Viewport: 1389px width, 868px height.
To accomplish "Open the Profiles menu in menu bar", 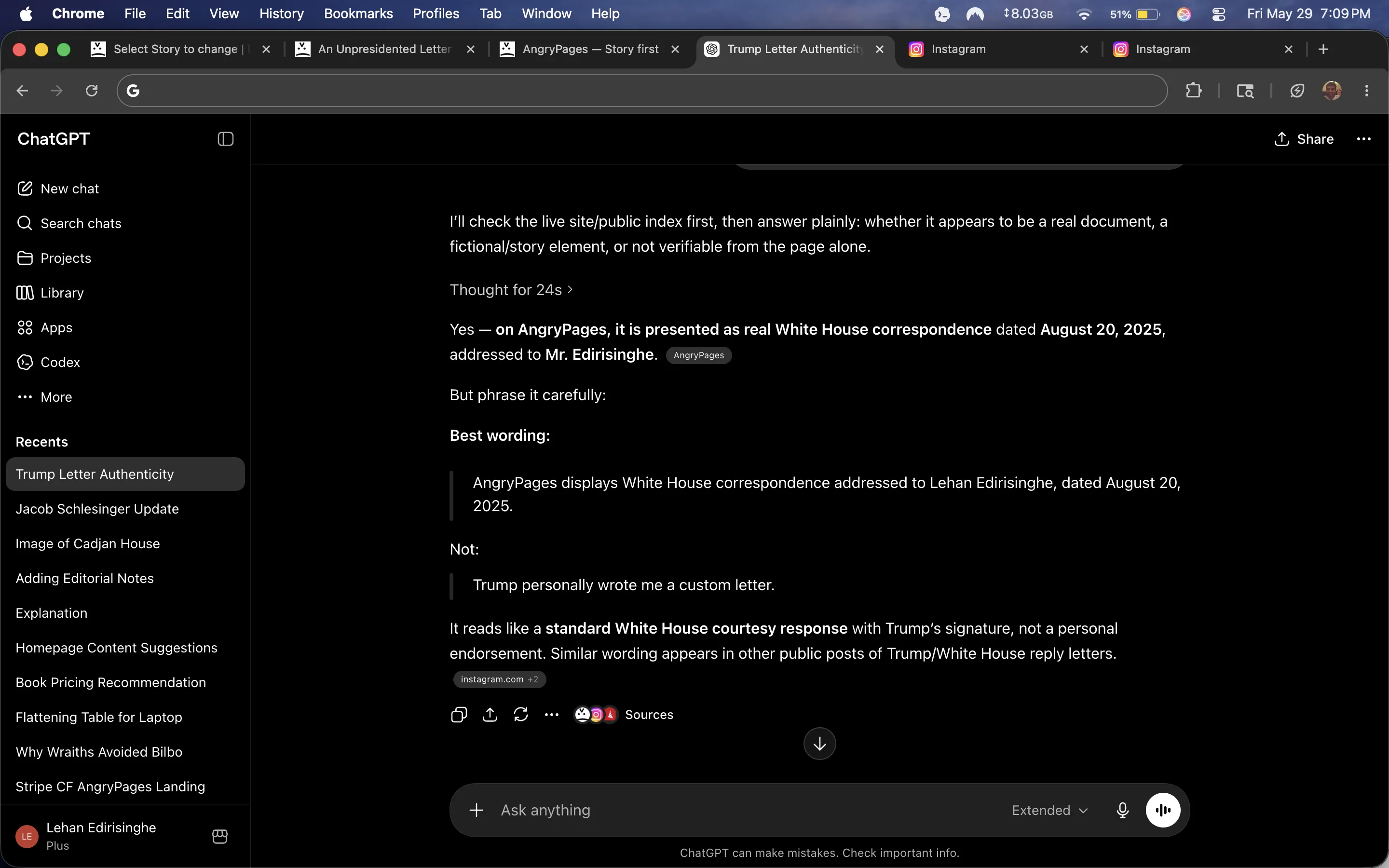I will coord(436,14).
